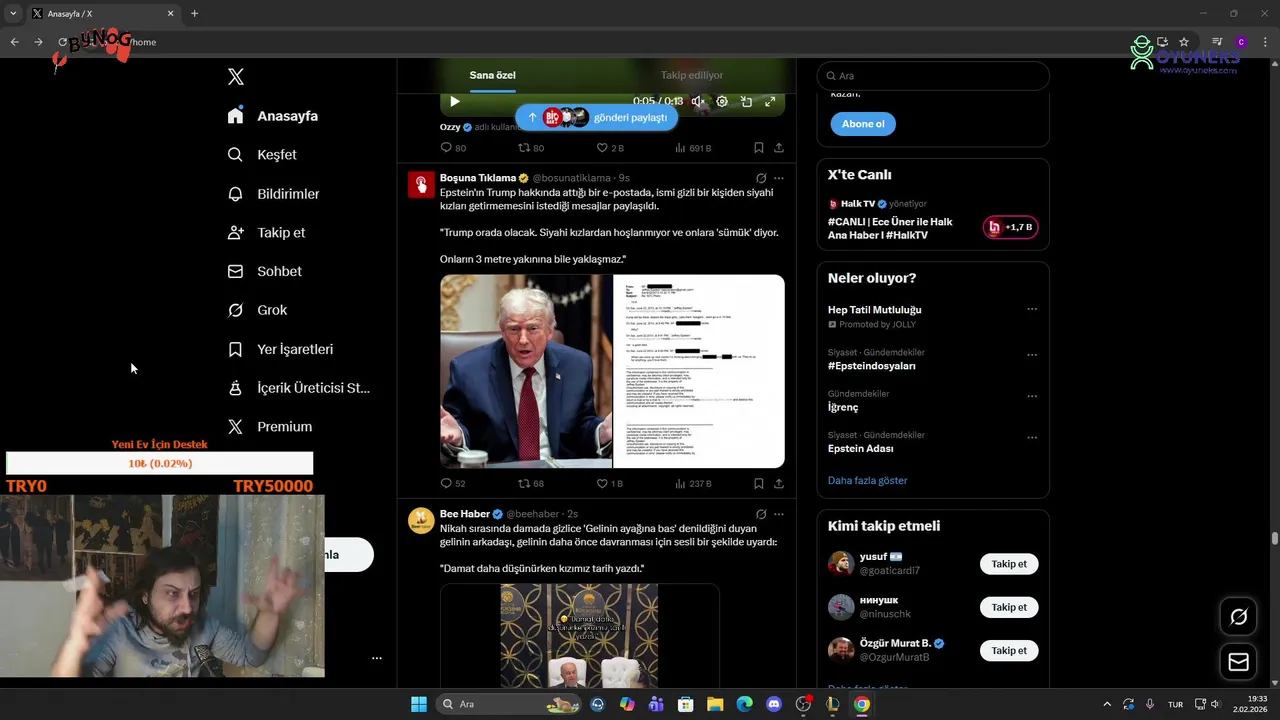Mute the video volume
1280x720 pixels.
698,101
